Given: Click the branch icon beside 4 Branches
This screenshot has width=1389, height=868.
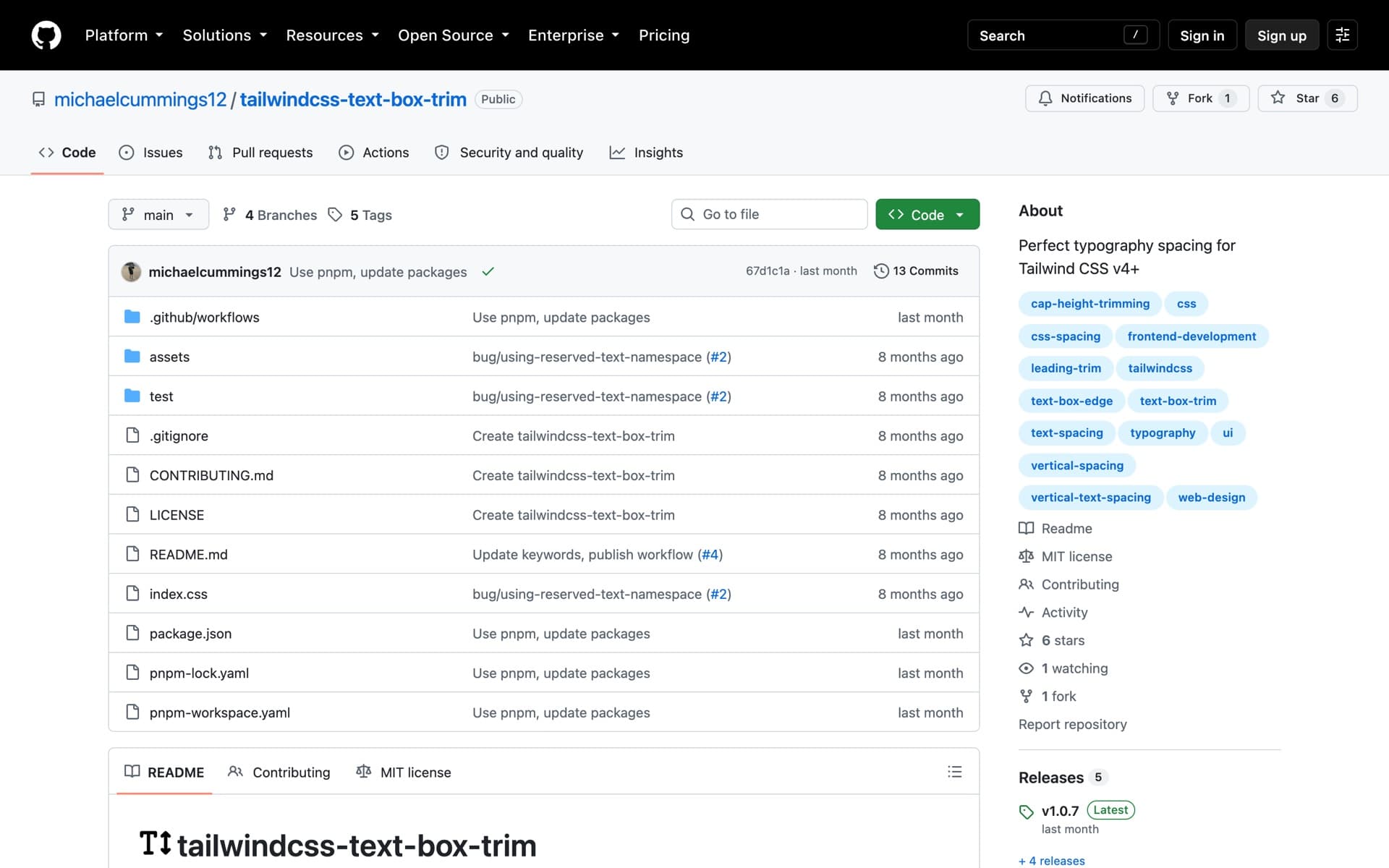Looking at the screenshot, I should point(229,215).
